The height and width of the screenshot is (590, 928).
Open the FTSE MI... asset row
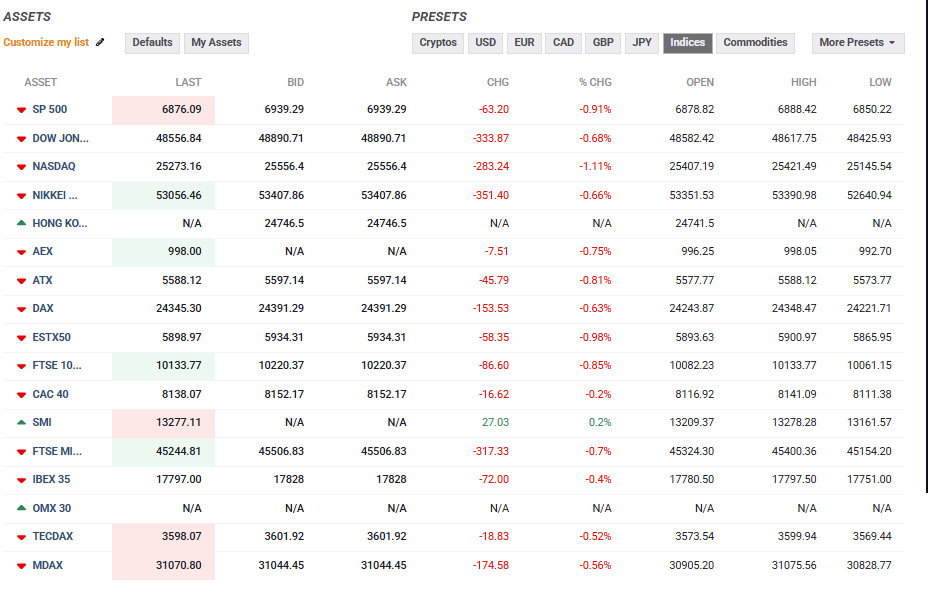click(x=60, y=451)
